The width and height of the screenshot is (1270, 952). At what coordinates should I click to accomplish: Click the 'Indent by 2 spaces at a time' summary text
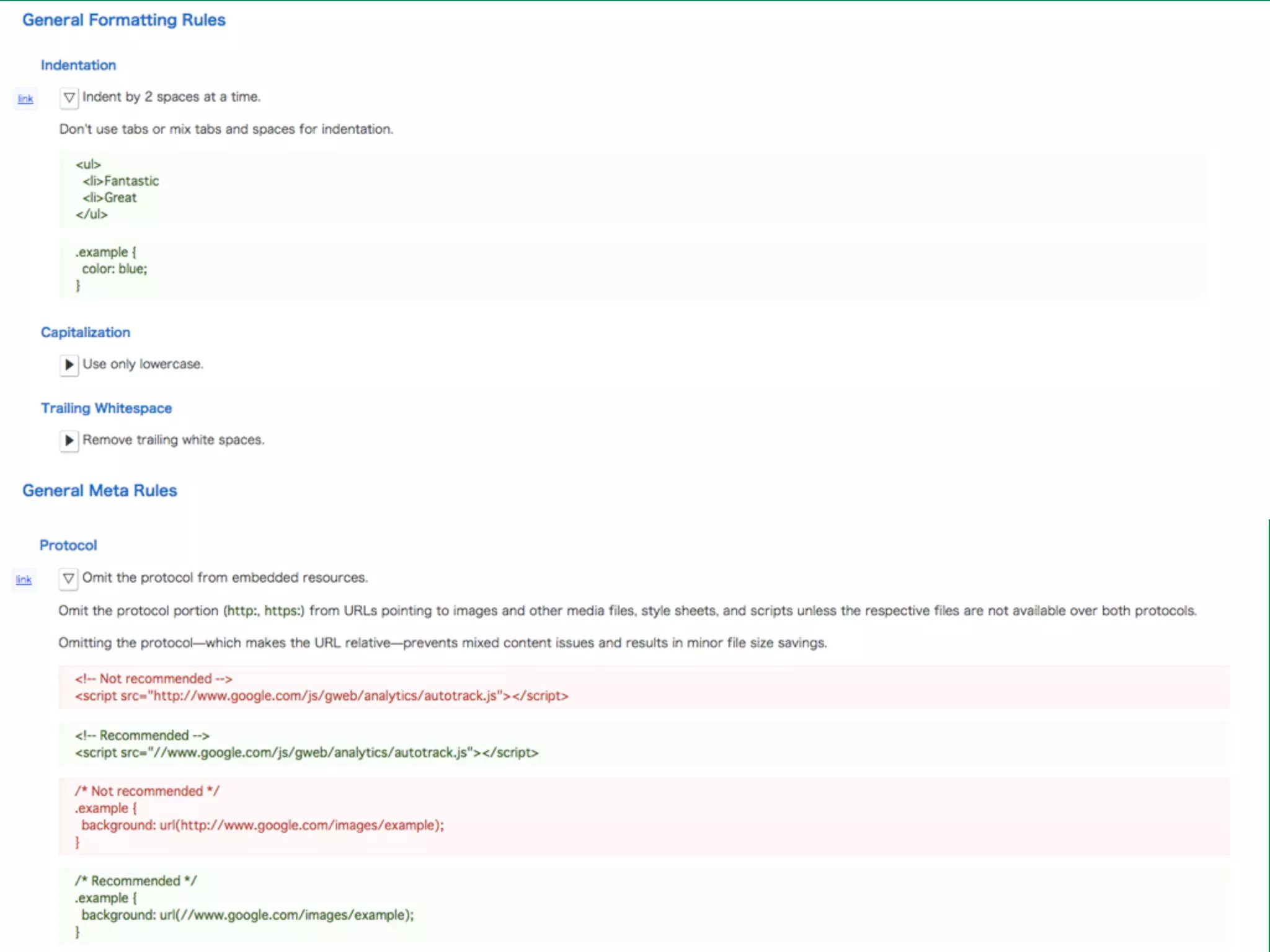(171, 97)
